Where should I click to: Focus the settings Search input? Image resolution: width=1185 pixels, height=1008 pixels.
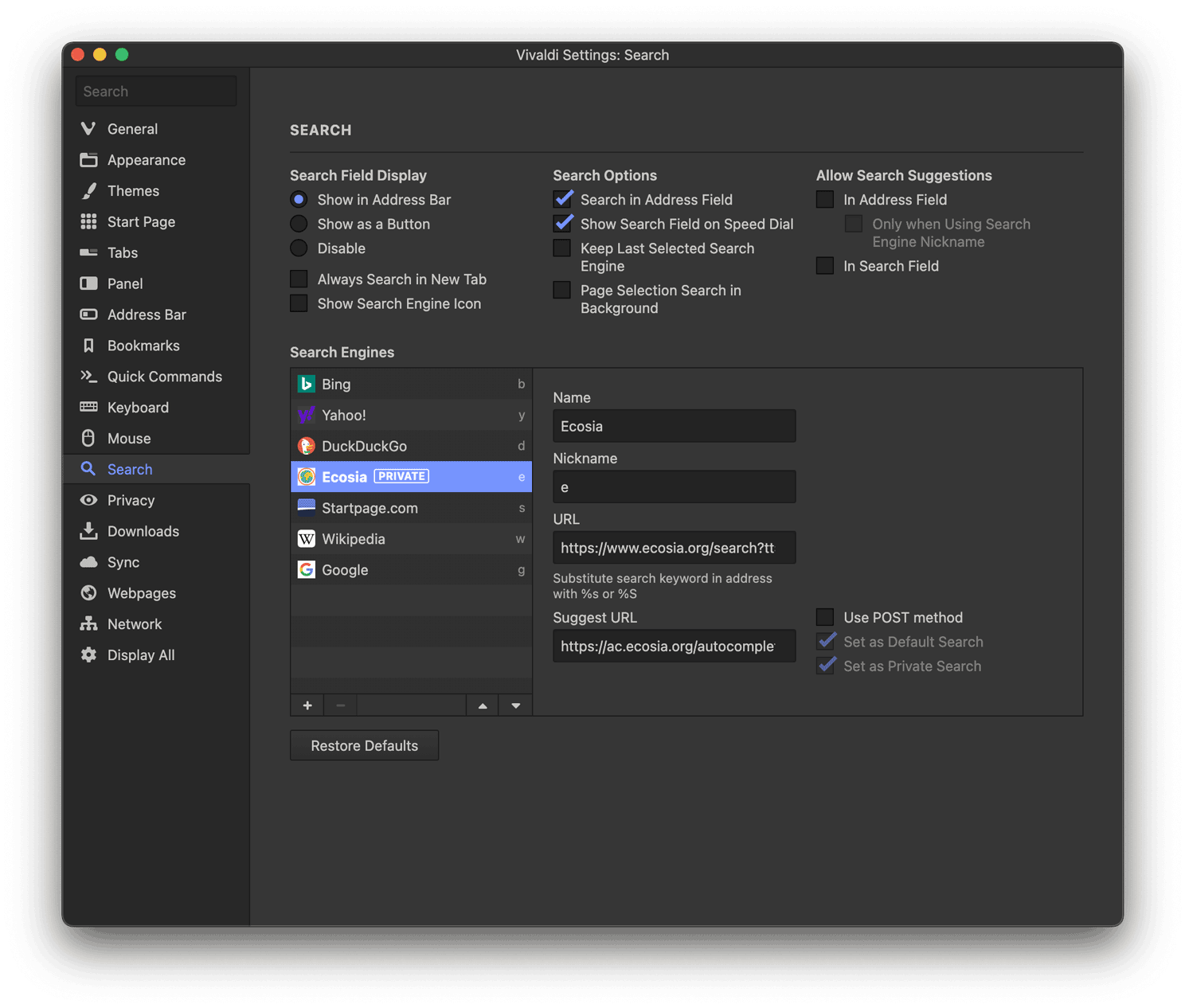click(156, 91)
